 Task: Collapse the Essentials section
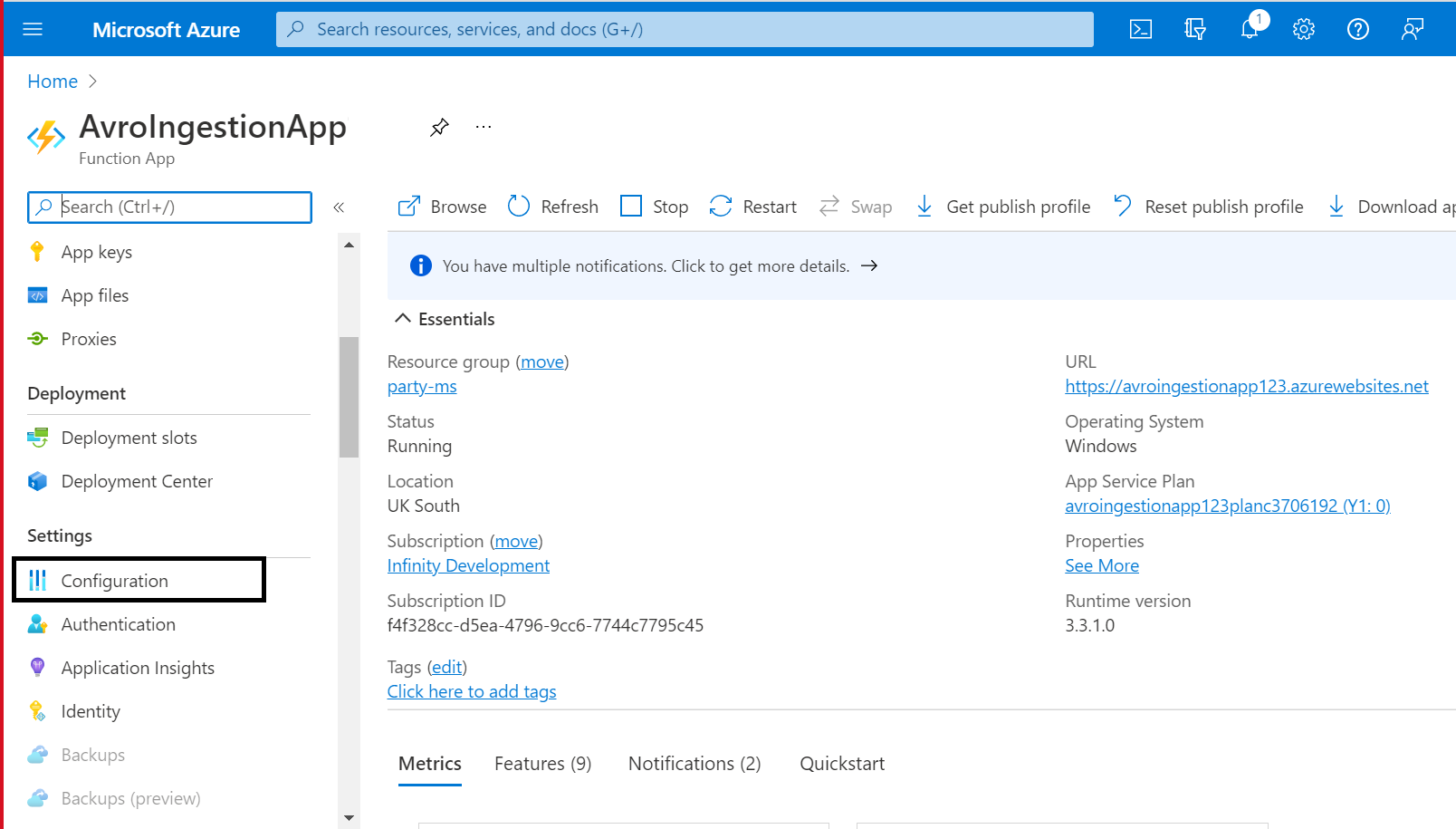coord(403,319)
